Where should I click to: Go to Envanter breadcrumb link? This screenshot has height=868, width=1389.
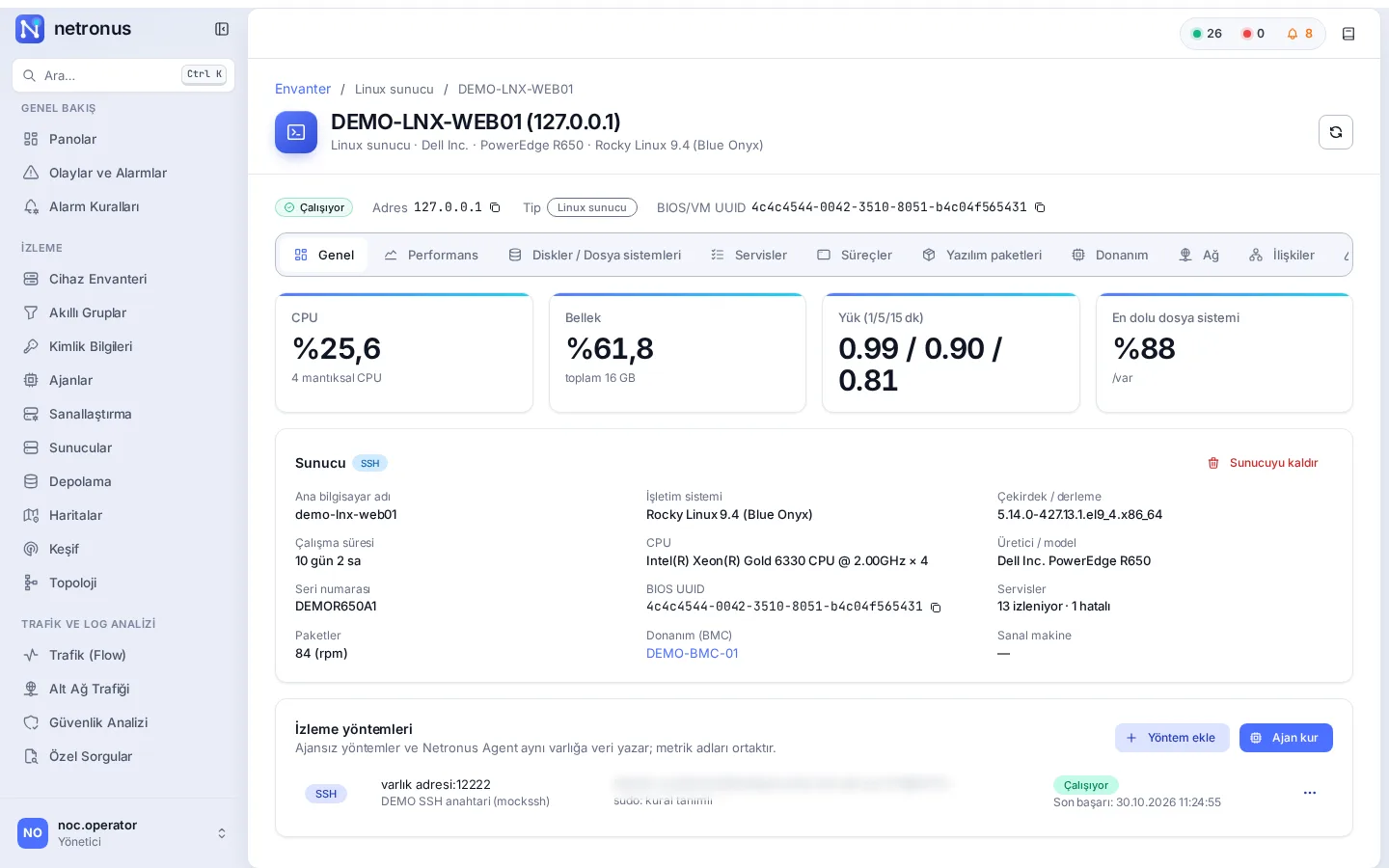[x=303, y=89]
